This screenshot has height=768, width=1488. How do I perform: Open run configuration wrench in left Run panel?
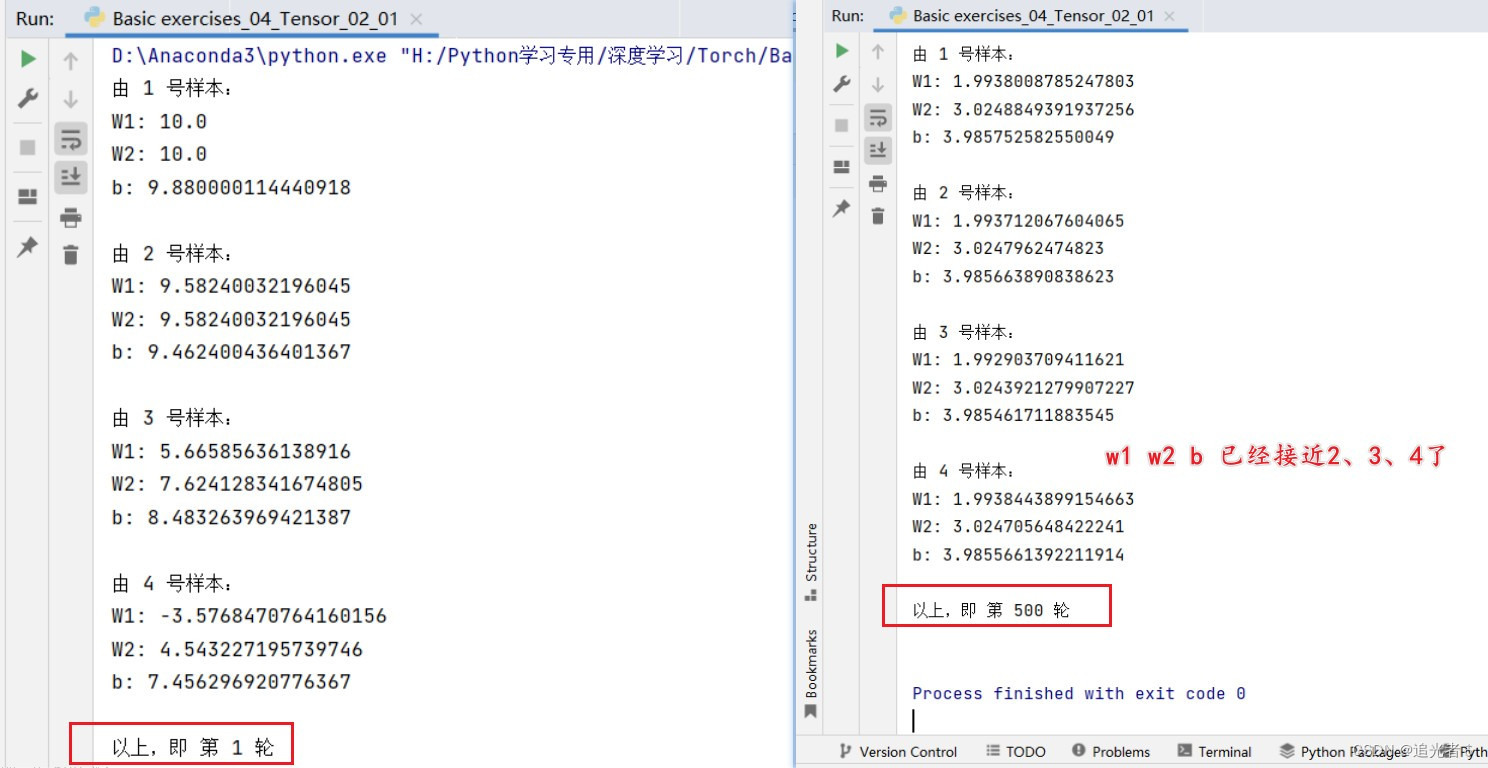(x=28, y=99)
